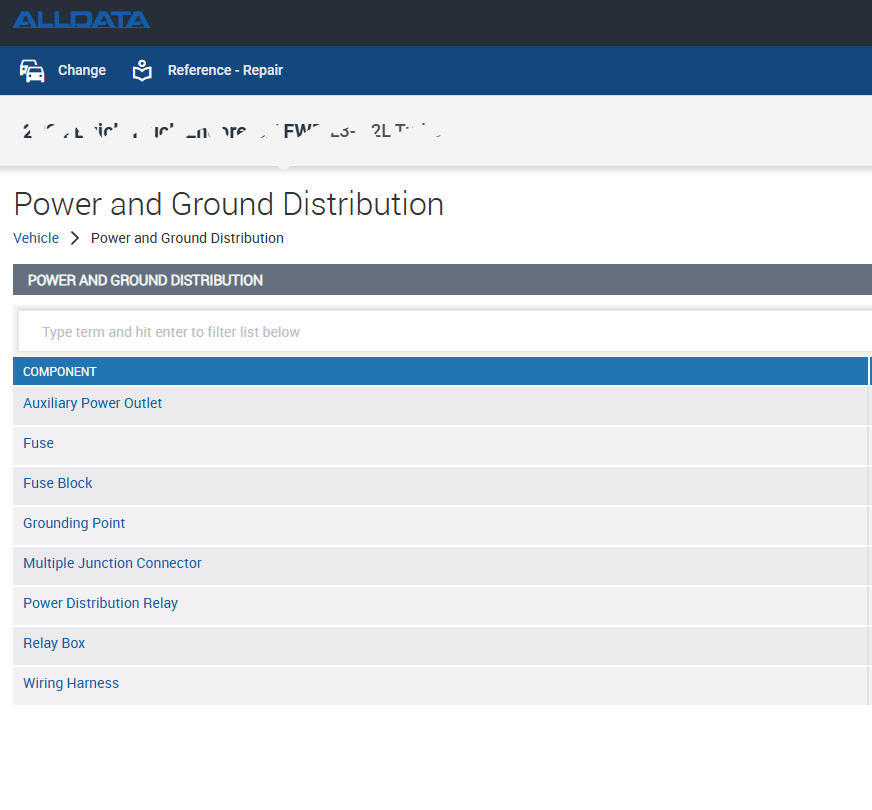Click the Power and Ground Distribution breadcrumb text
The height and width of the screenshot is (810, 872).
[x=187, y=238]
